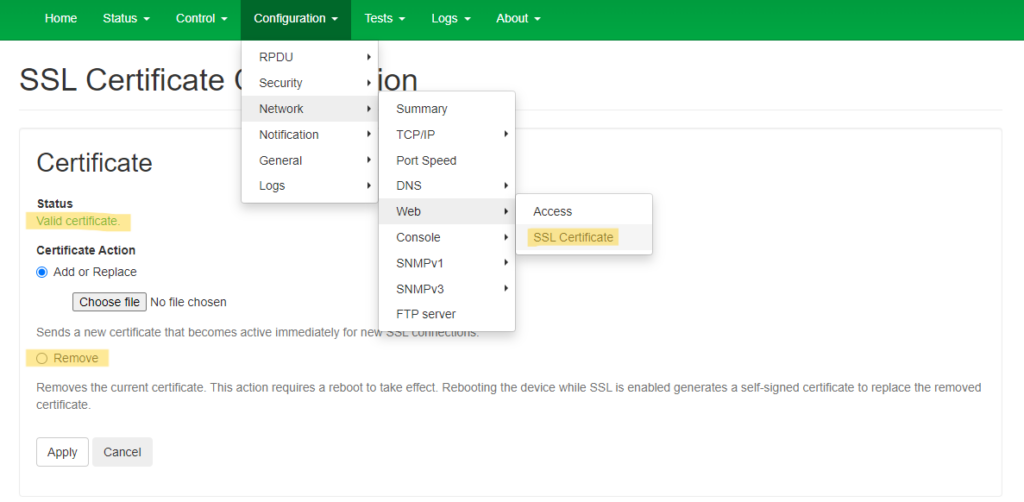Open the Tests dropdown in navbar
Screen dimensions: 1024x502
[384, 19]
